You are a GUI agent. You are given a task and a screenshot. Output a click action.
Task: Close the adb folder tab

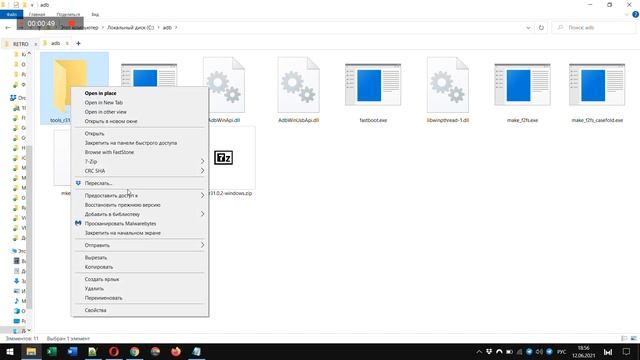(67, 43)
